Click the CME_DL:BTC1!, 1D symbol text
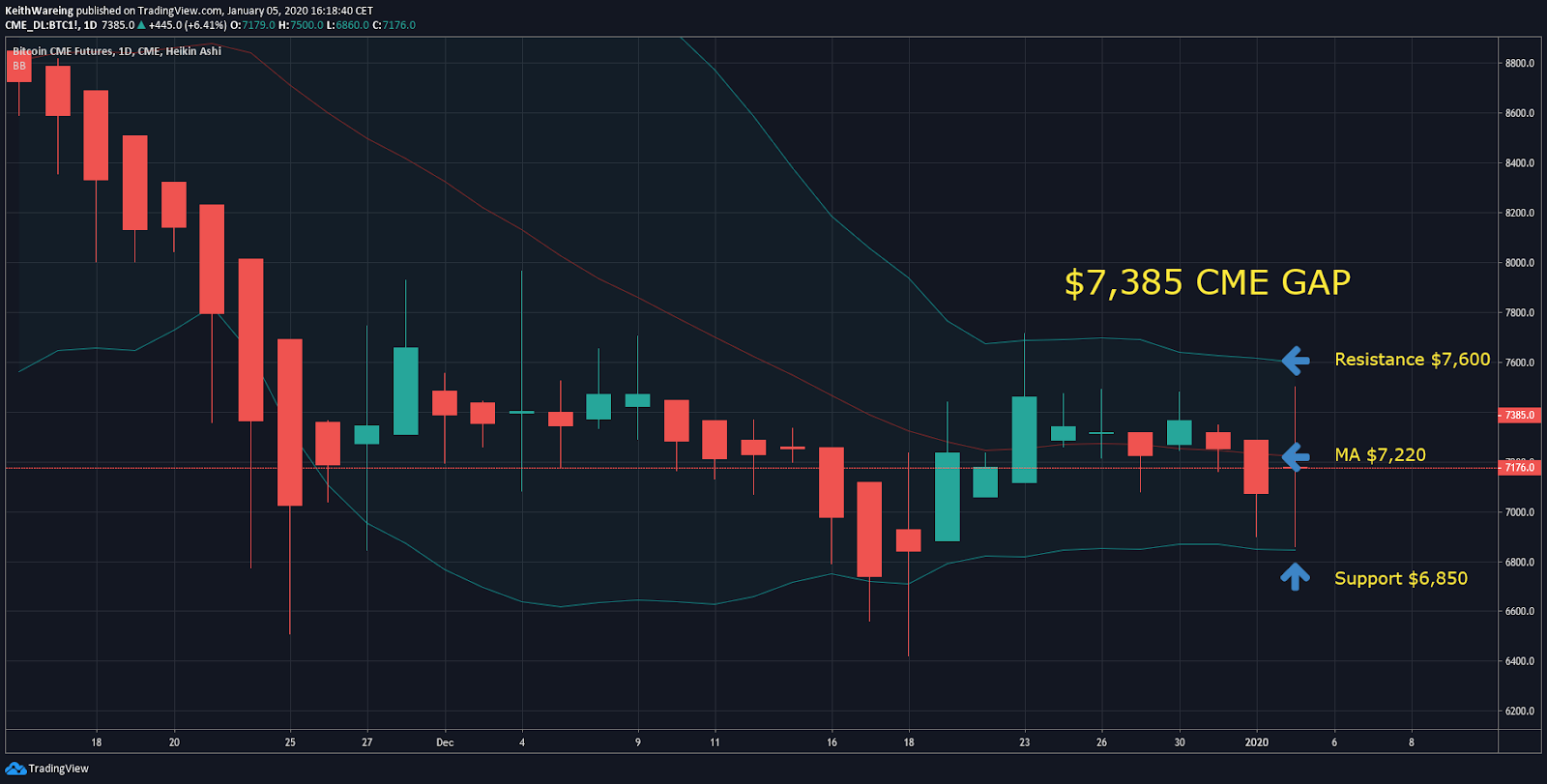Screen dimensions: 1547x784 51,25
